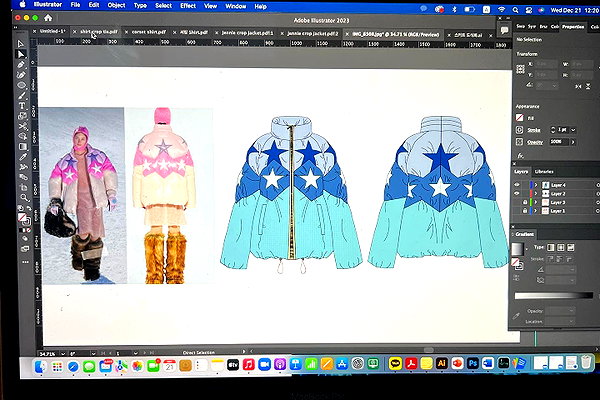Viewport: 600px width, 400px height.
Task: Open the Window menu
Action: [235, 6]
